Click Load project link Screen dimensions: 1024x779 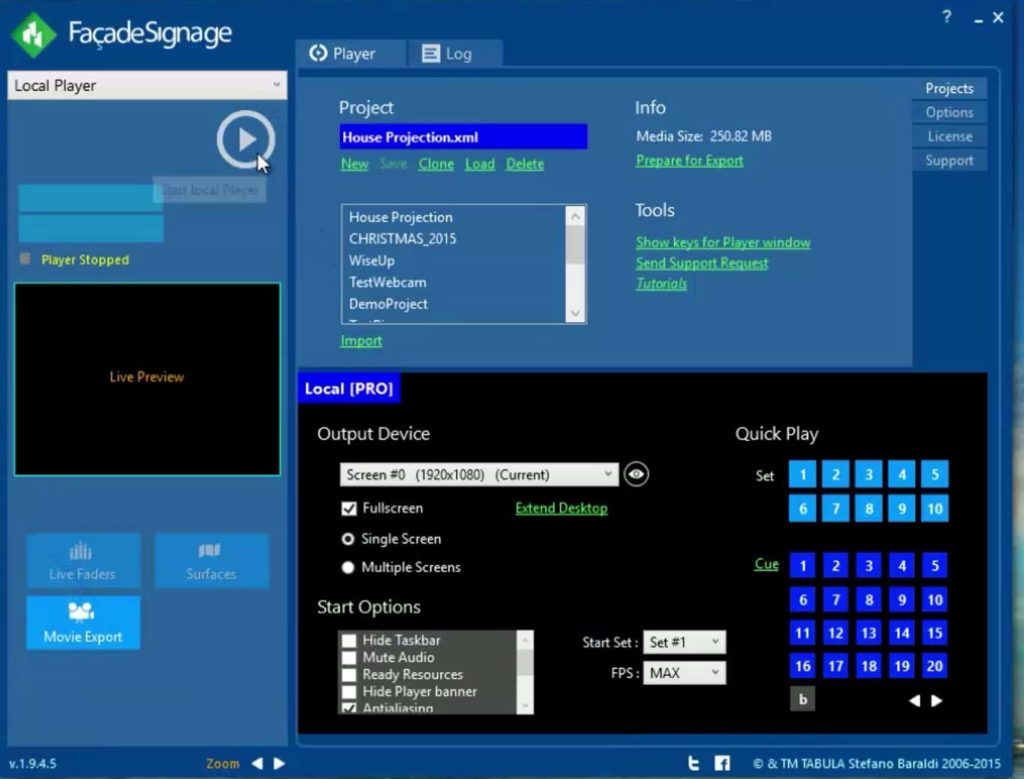pyautogui.click(x=479, y=164)
